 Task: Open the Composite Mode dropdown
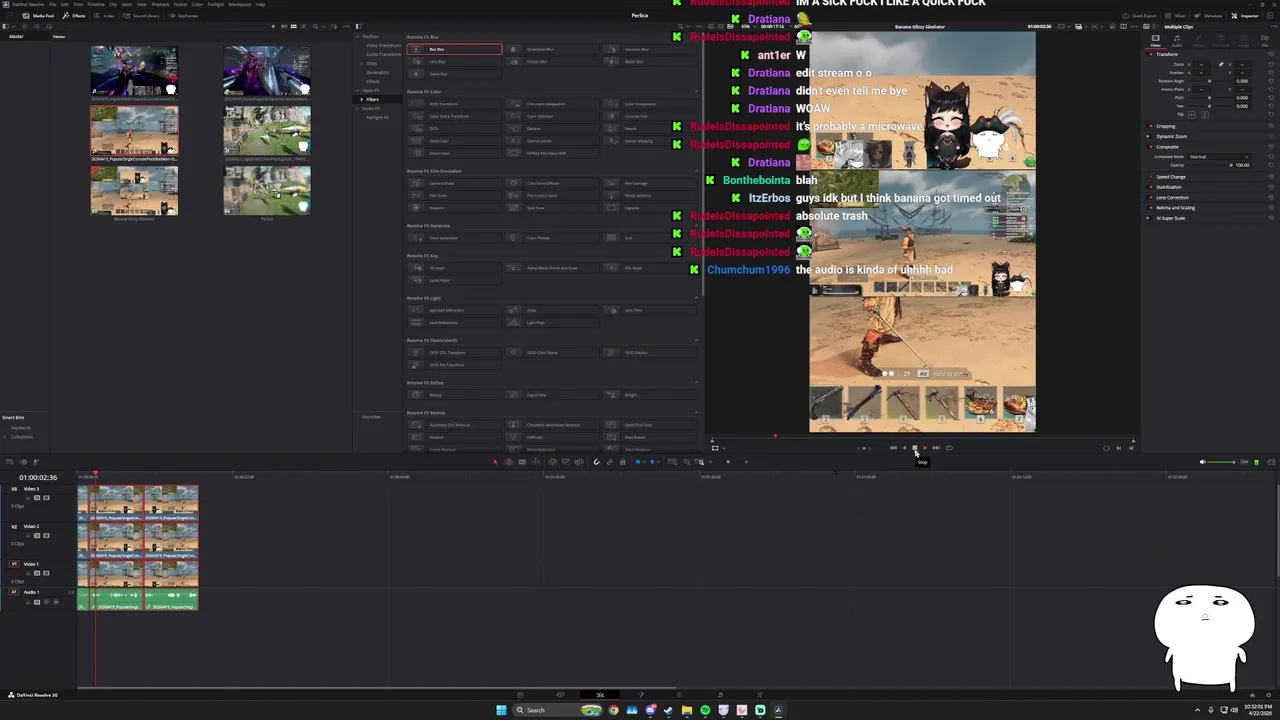coord(1219,157)
